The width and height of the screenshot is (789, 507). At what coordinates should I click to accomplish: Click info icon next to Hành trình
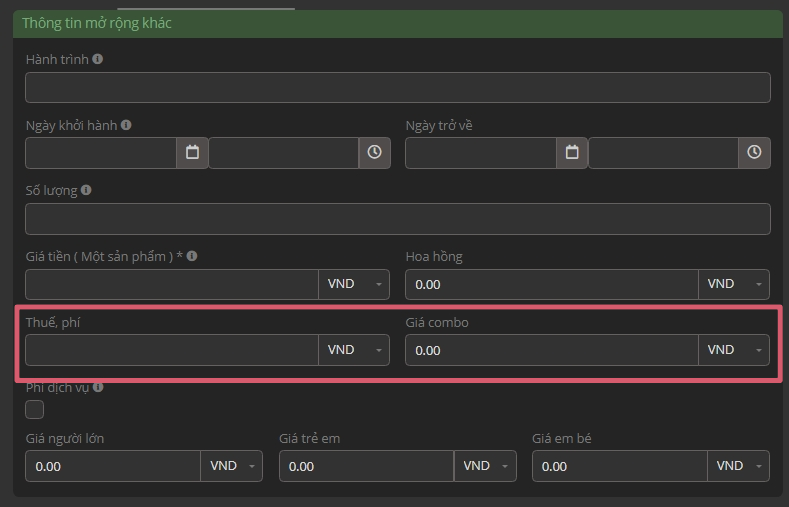pos(97,59)
